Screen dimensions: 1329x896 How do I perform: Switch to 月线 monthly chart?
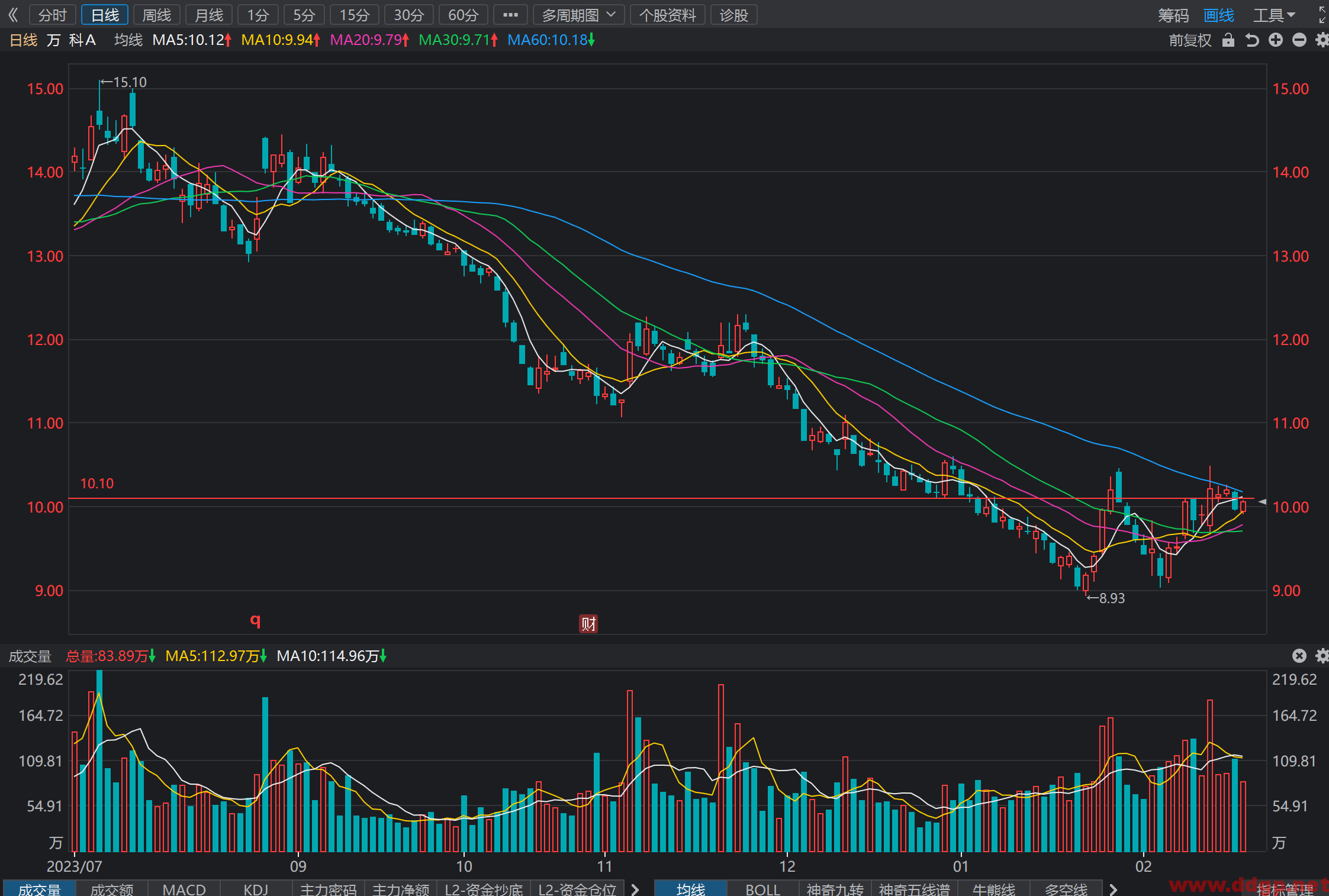coord(209,15)
